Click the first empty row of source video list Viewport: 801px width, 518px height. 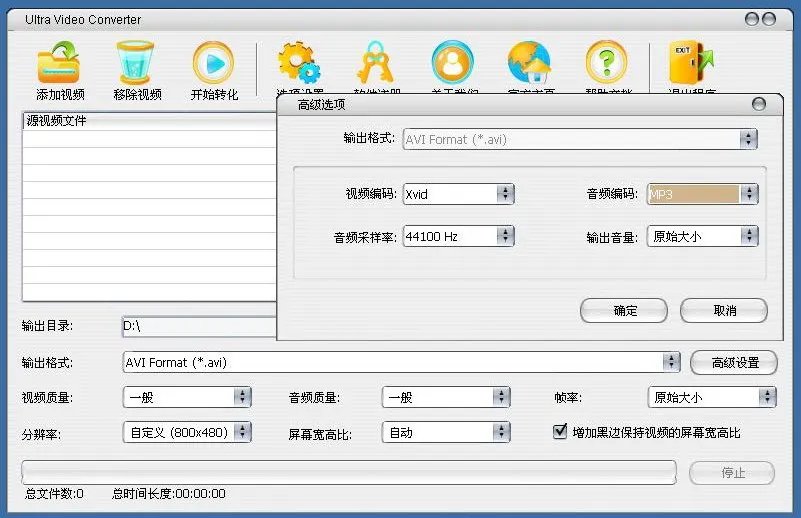pos(150,139)
